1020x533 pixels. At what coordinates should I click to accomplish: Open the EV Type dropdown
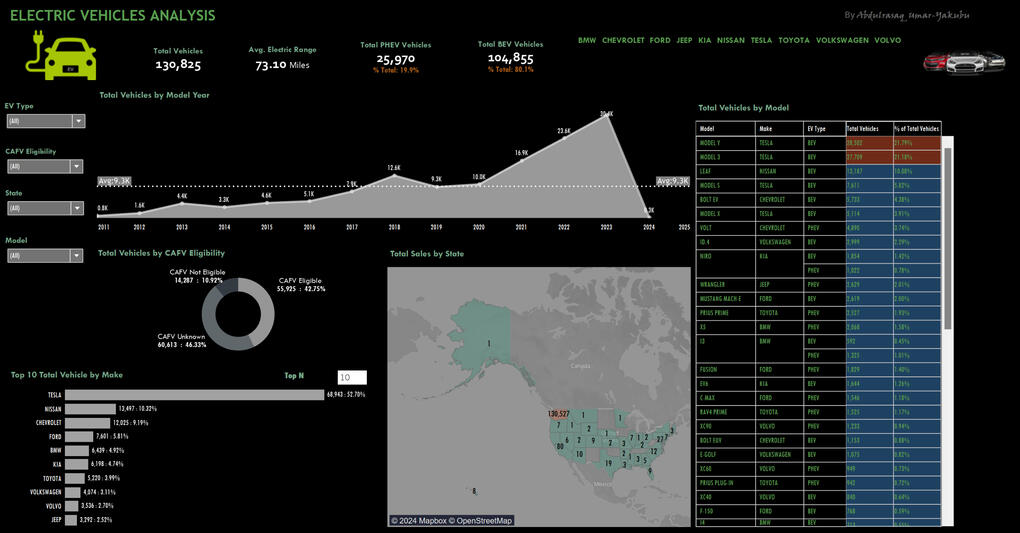point(77,121)
